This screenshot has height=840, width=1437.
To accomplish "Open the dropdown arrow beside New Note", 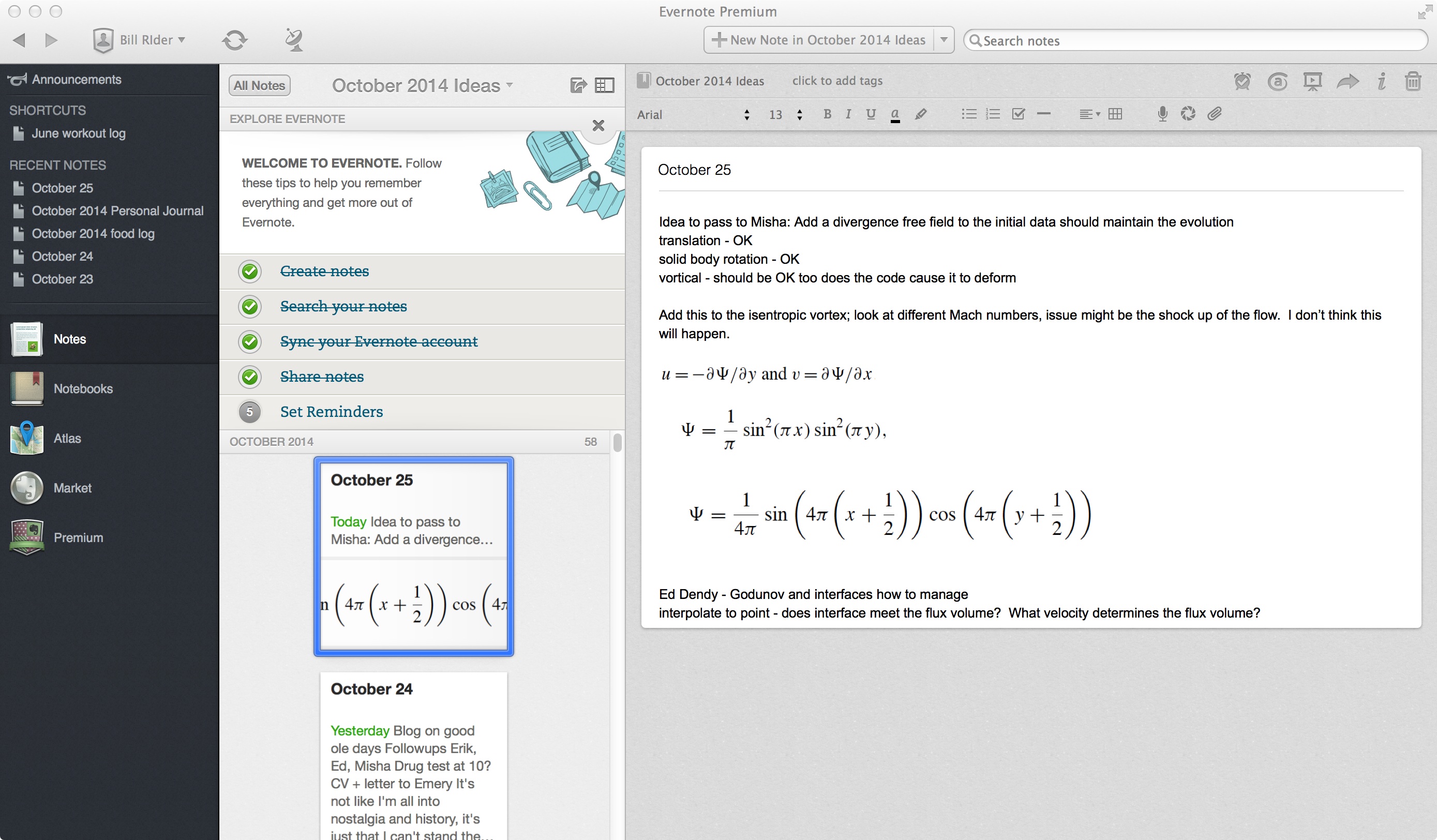I will coord(944,40).
